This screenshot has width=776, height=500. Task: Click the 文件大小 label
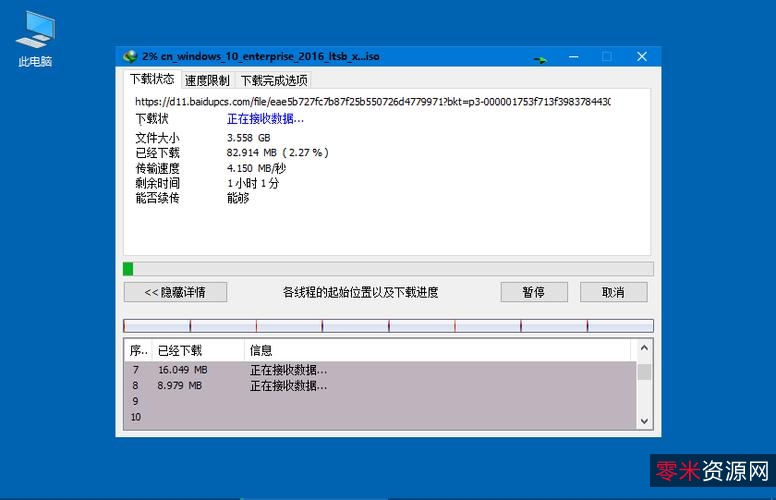(157, 138)
